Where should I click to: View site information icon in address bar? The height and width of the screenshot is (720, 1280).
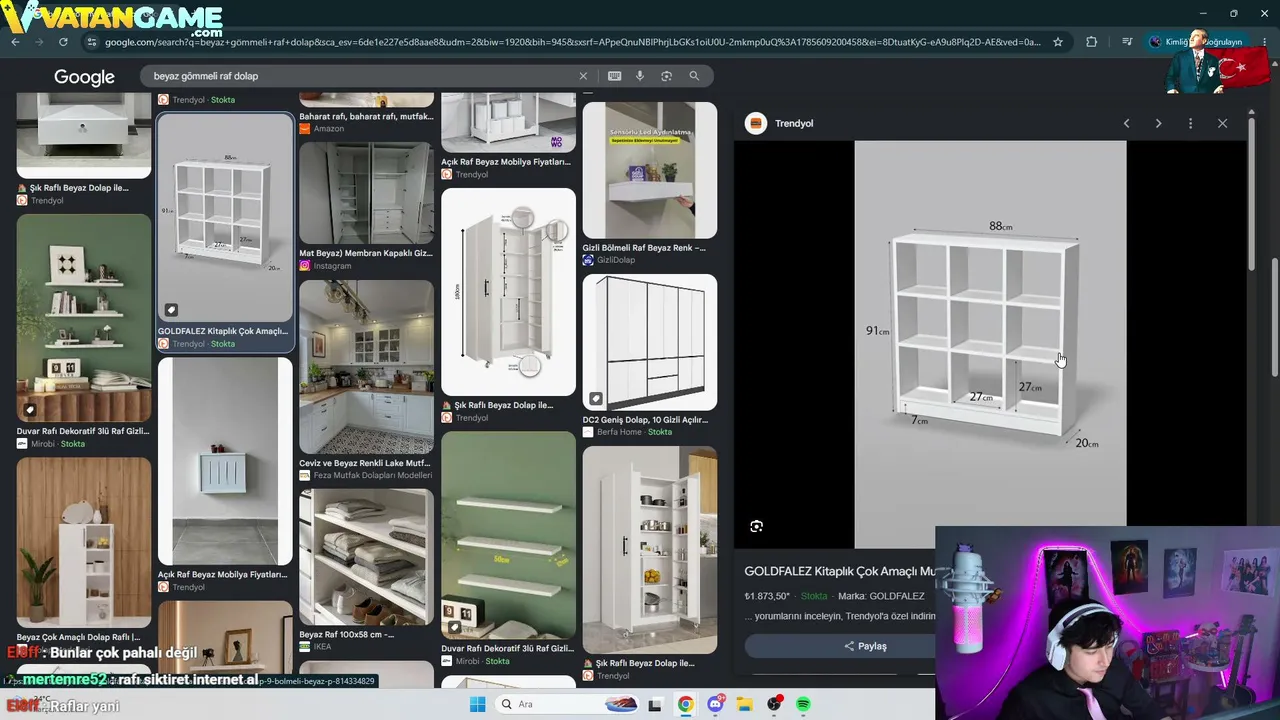tap(92, 42)
